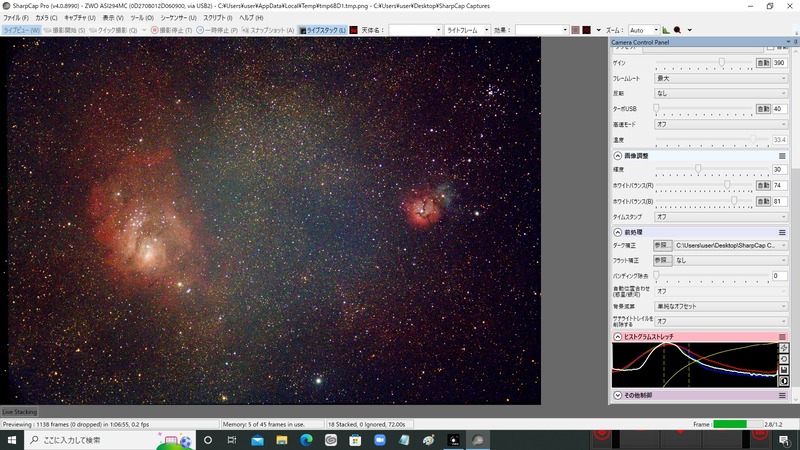Open the 背景減算 dropdown
This screenshot has width=800, height=450.
[x=721, y=306]
